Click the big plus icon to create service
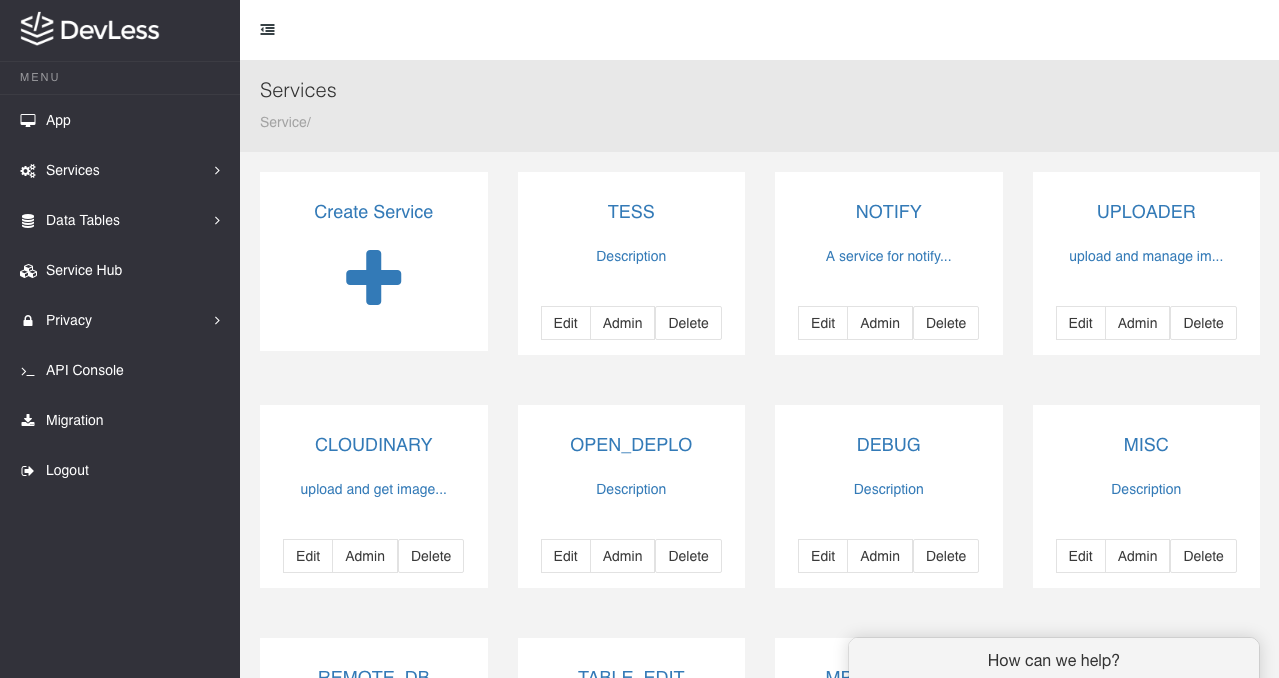This screenshot has height=678, width=1279. [x=374, y=277]
